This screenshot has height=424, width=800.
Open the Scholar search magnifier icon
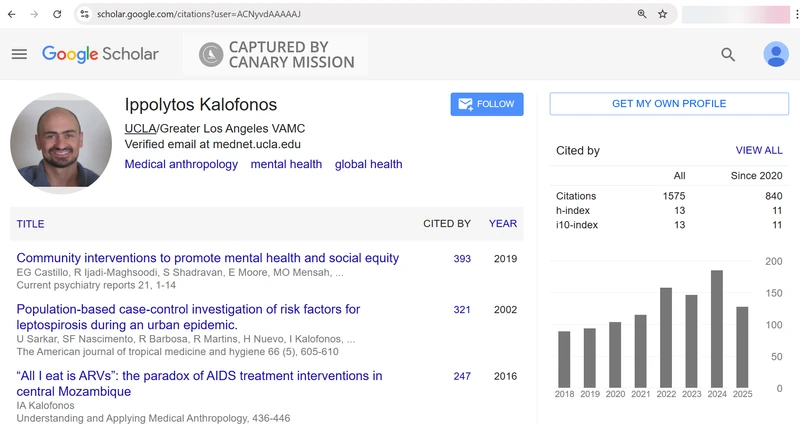[728, 54]
